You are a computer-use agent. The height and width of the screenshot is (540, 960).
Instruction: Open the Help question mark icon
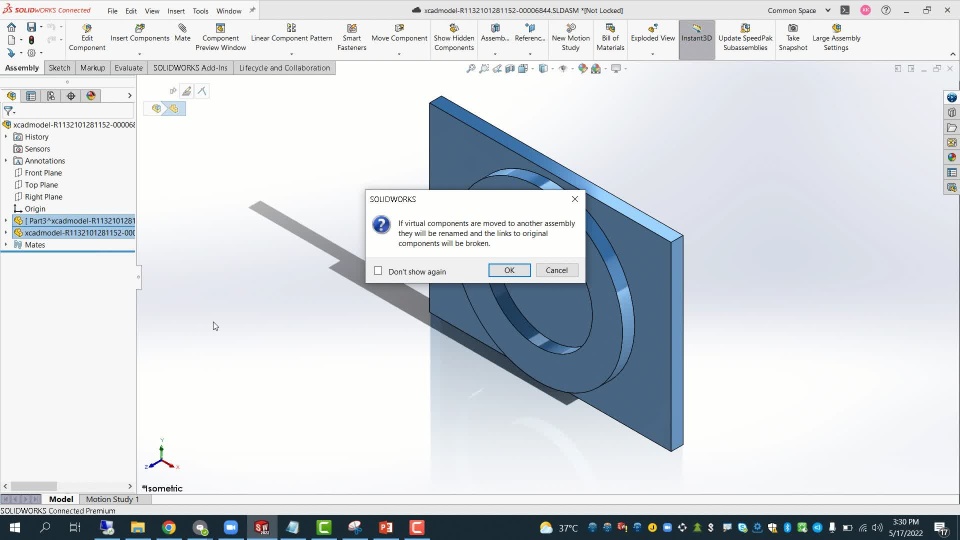pyautogui.click(x=885, y=10)
